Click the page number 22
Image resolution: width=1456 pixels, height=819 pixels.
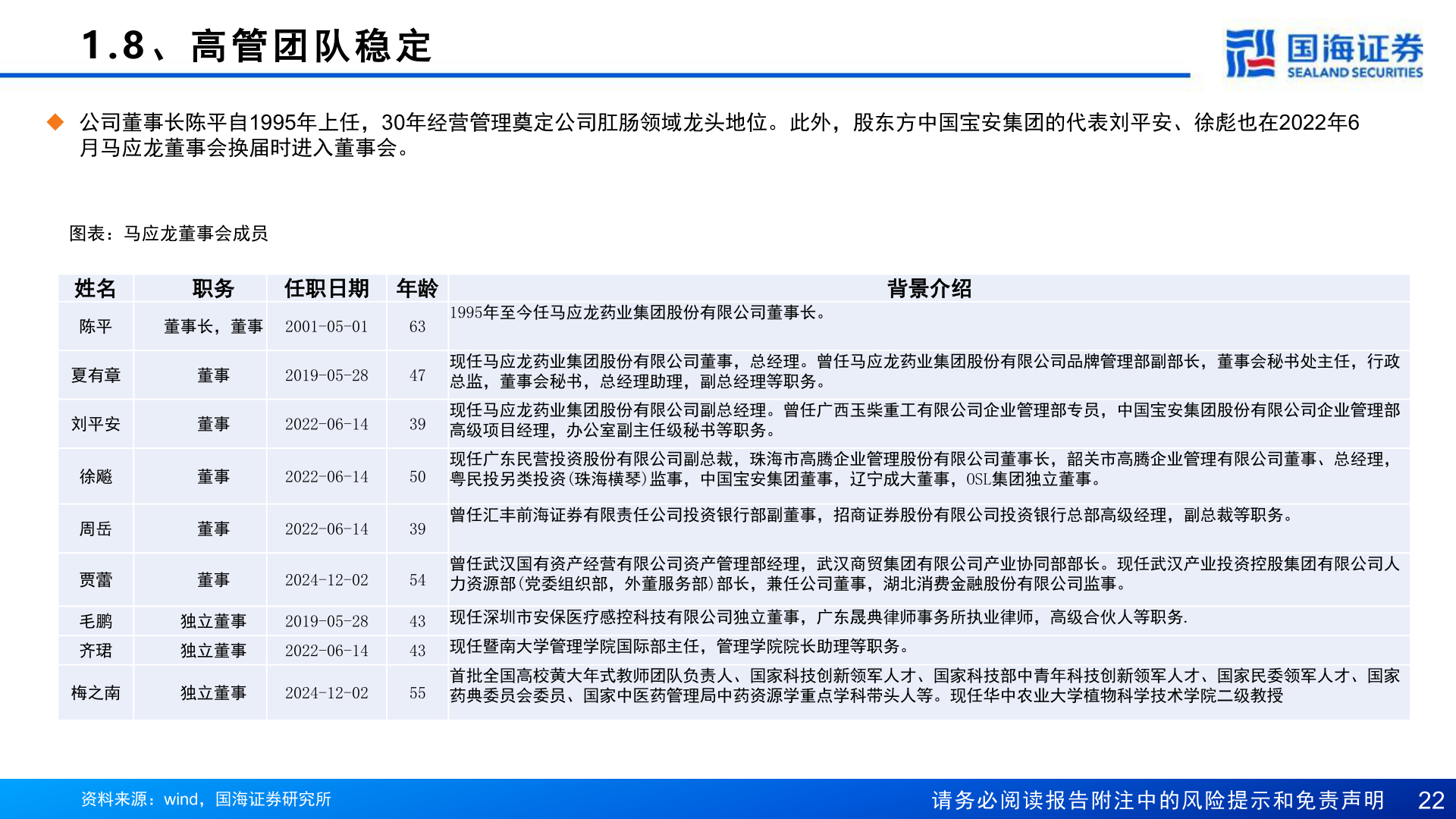click(x=1430, y=800)
